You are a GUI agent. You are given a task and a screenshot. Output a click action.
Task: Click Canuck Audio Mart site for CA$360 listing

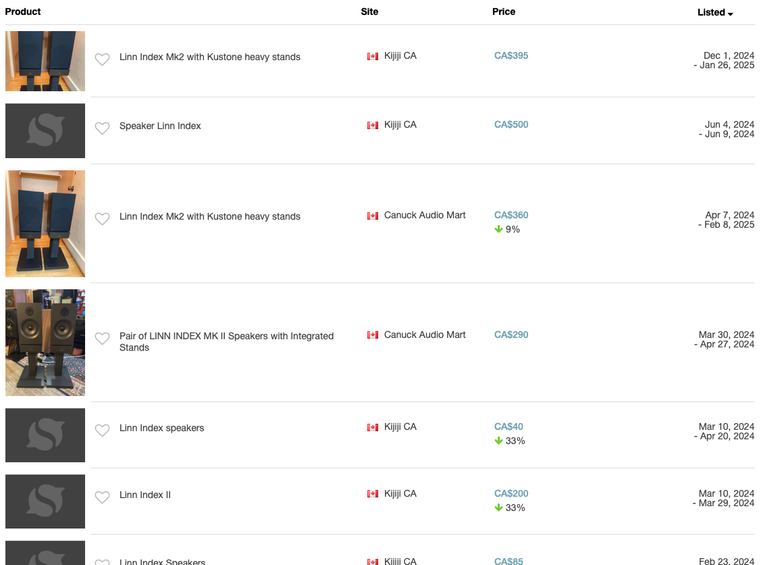(424, 215)
